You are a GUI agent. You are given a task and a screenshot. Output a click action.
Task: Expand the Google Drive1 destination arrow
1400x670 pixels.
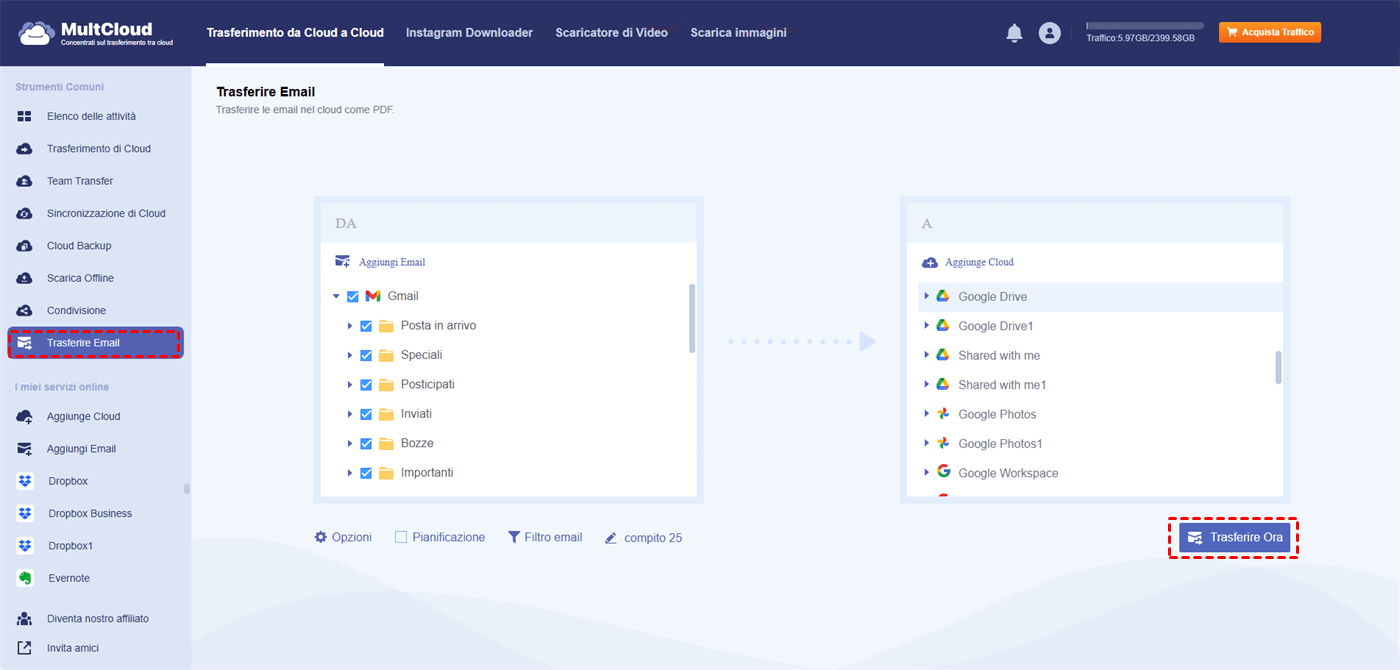[x=927, y=326]
